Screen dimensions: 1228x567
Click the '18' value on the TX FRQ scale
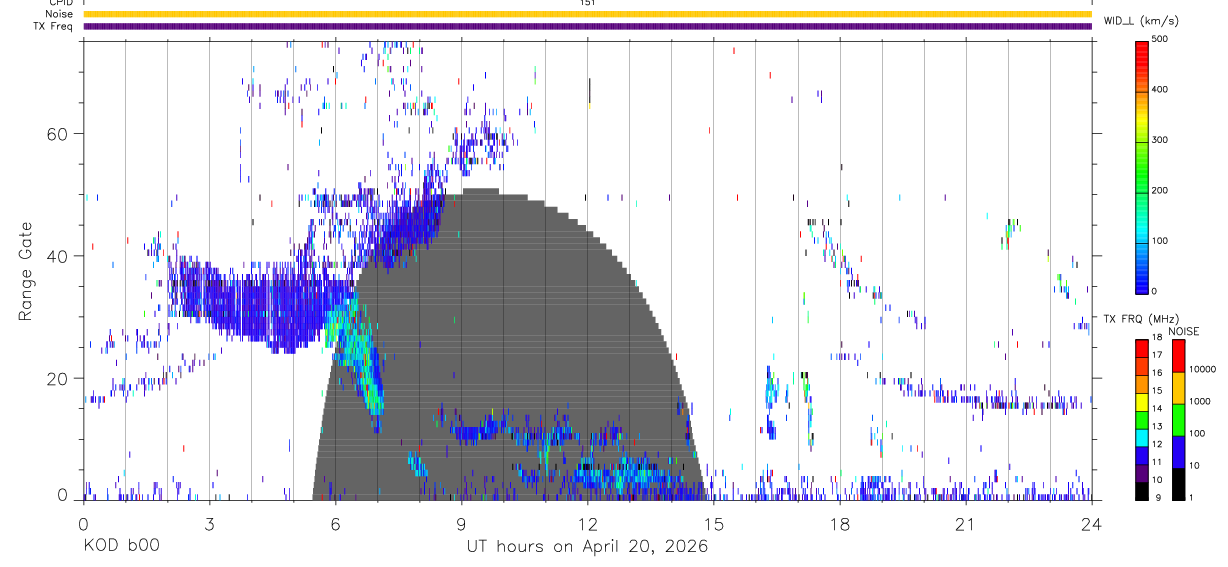coord(1157,337)
